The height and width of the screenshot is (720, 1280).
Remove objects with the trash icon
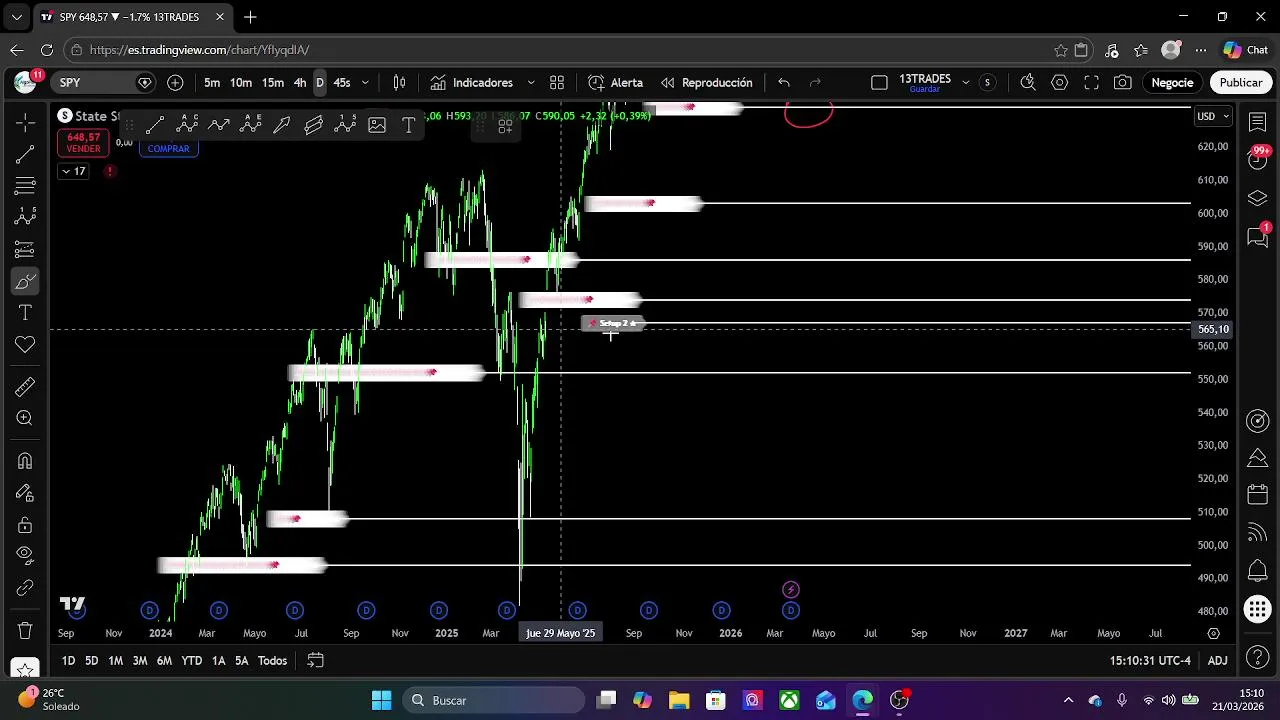(25, 631)
